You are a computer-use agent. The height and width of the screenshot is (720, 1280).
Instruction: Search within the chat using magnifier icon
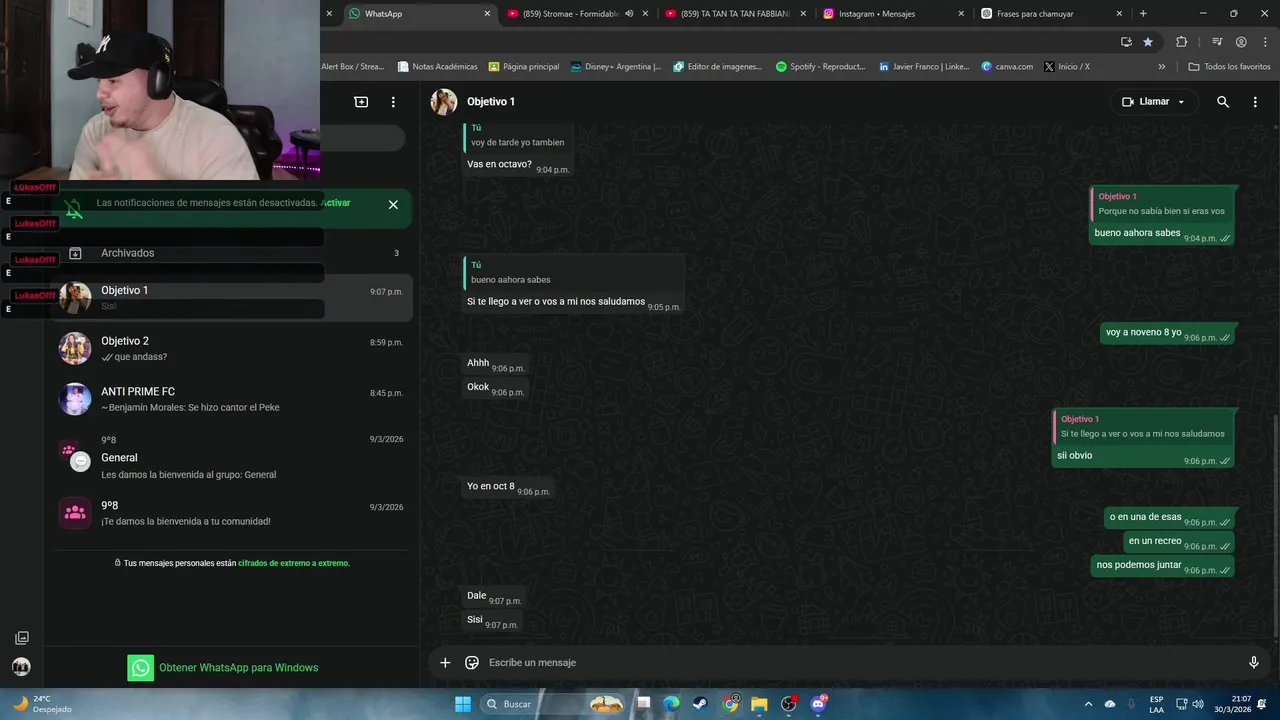coord(1223,102)
